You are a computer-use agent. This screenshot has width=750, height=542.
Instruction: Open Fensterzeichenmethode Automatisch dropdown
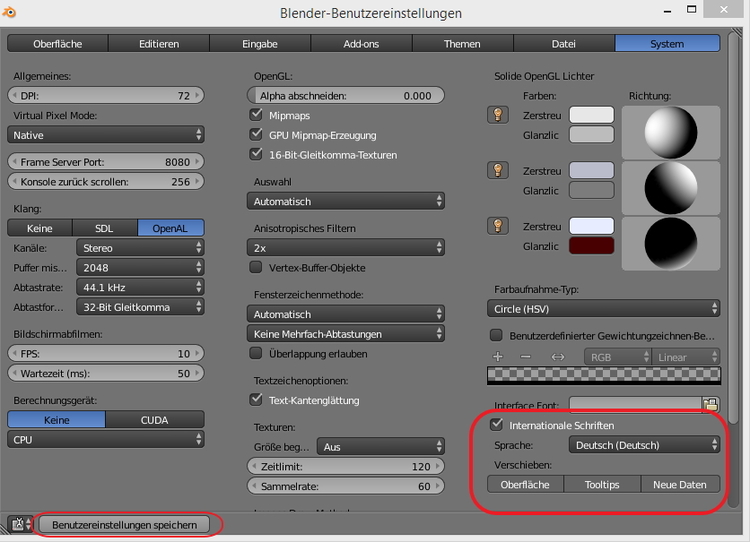(346, 314)
